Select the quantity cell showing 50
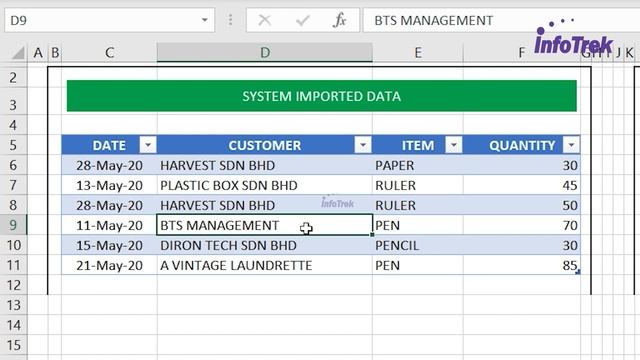The image size is (640, 360). pyautogui.click(x=522, y=205)
